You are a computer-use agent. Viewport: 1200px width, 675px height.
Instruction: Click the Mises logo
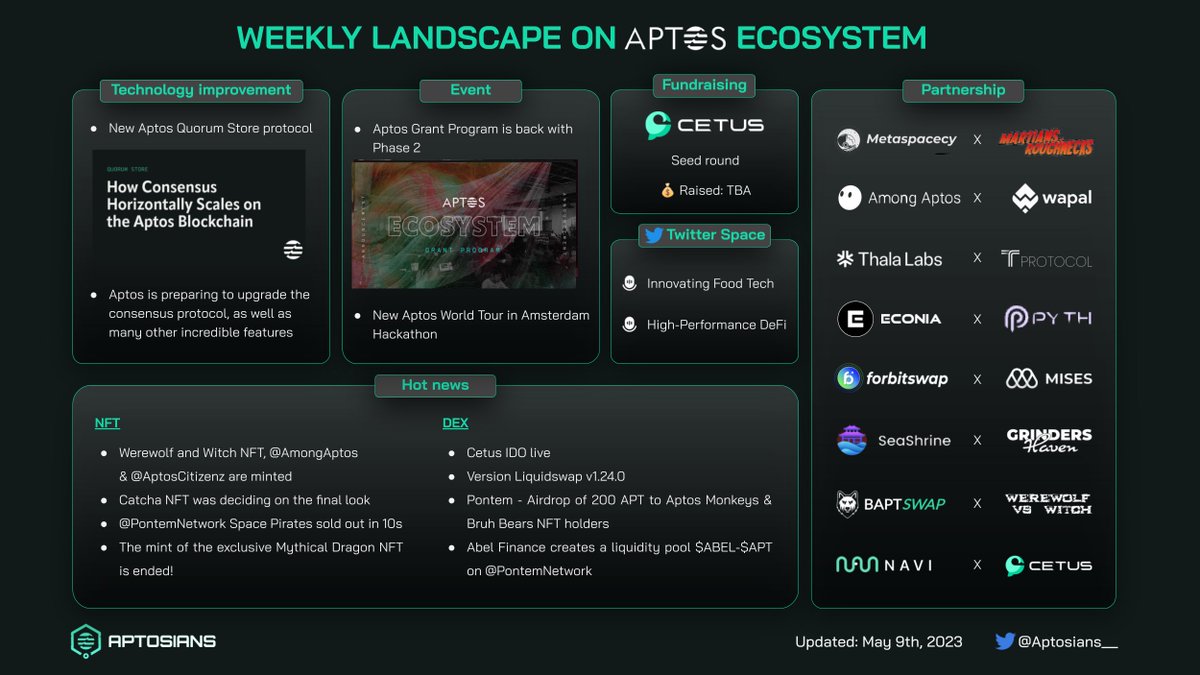(1049, 379)
